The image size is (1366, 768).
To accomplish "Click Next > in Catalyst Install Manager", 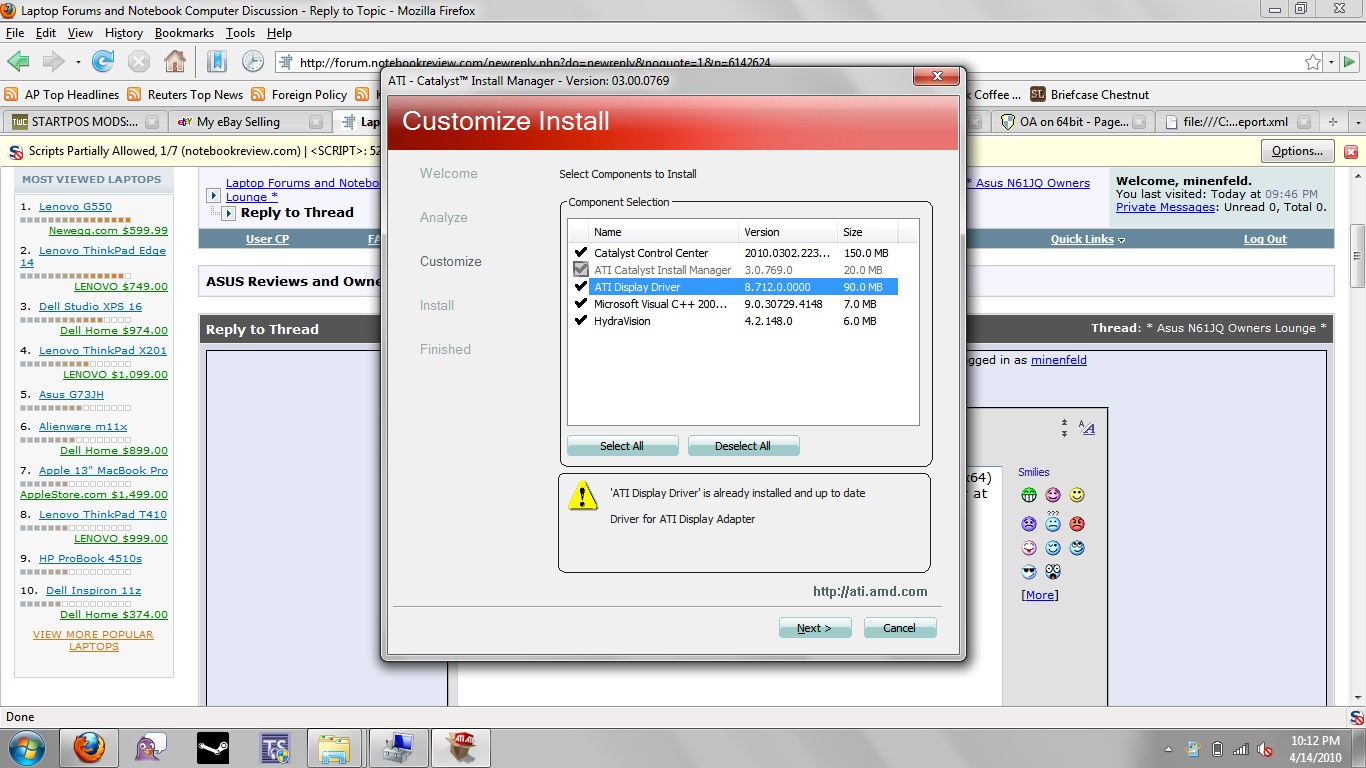I will pyautogui.click(x=815, y=628).
